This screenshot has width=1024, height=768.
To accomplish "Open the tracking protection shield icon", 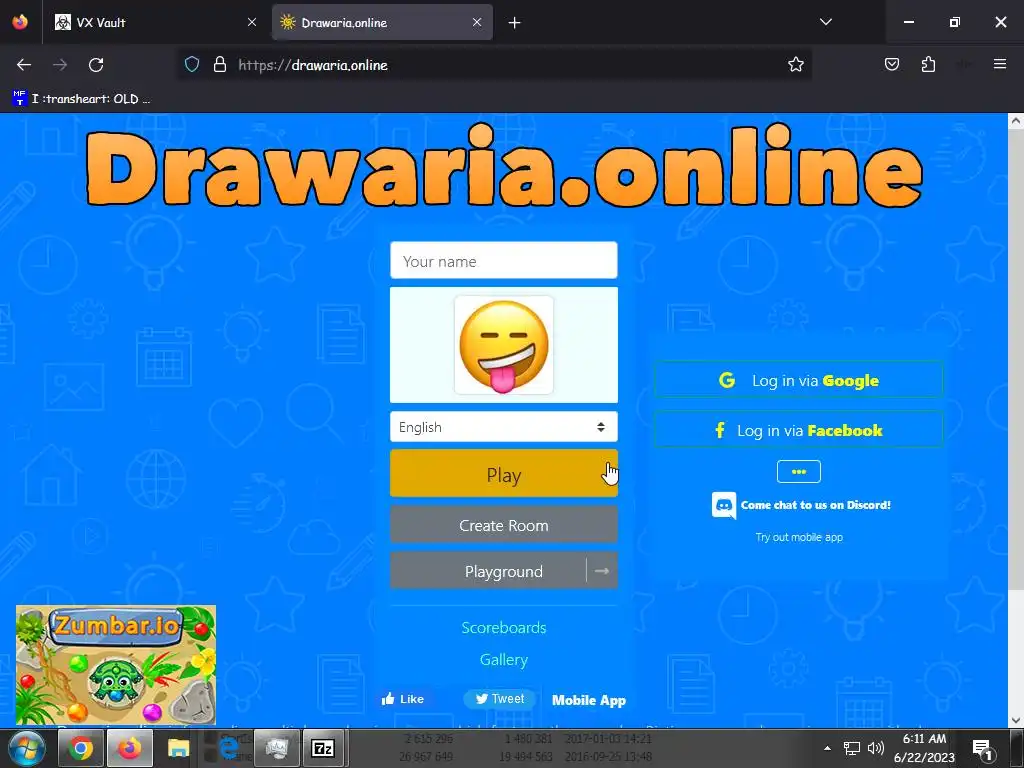I will (191, 65).
